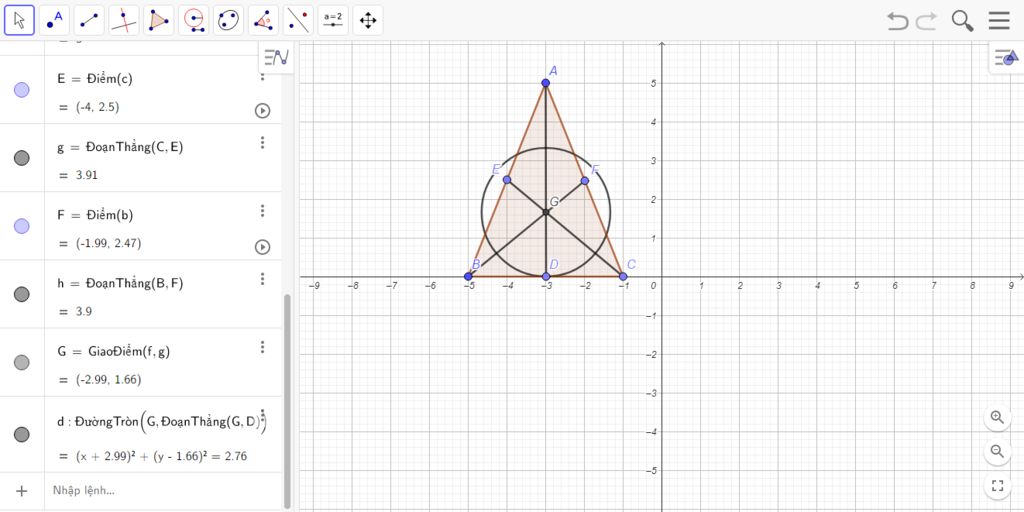The image size is (1024, 512).
Task: Select the Move arrow tool
Action: pos(20,20)
